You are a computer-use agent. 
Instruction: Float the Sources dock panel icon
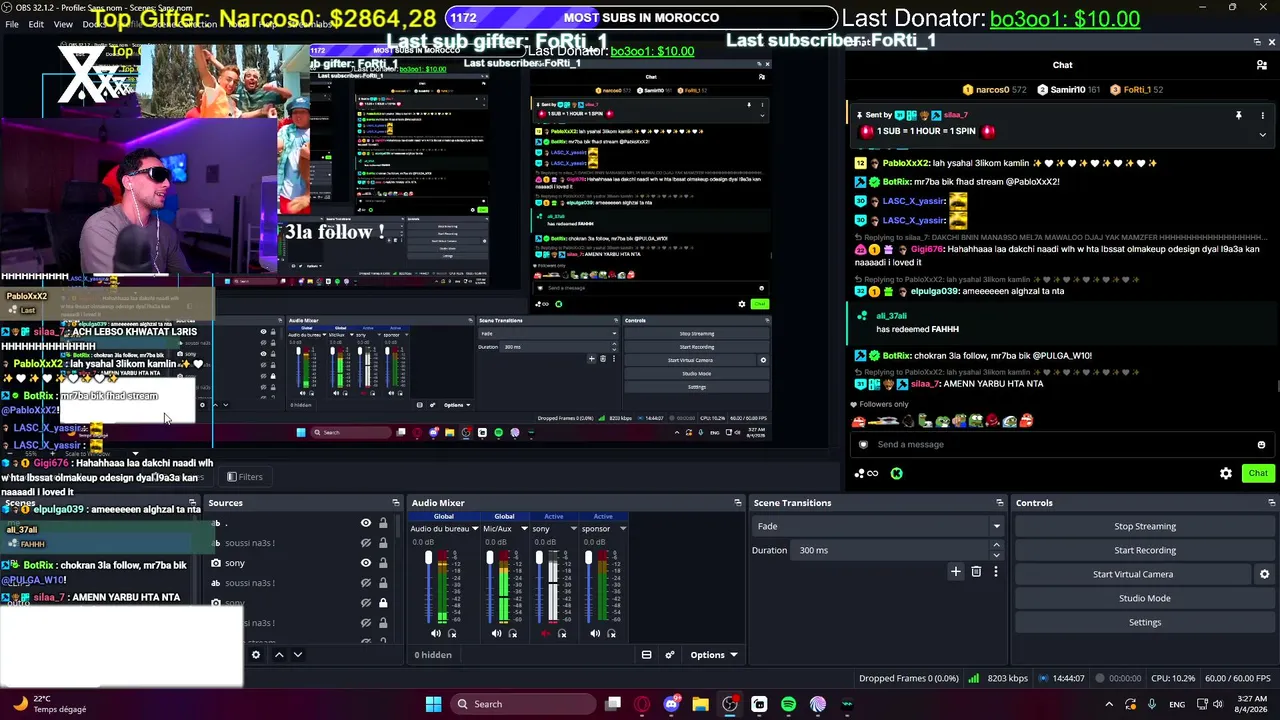pyautogui.click(x=395, y=503)
